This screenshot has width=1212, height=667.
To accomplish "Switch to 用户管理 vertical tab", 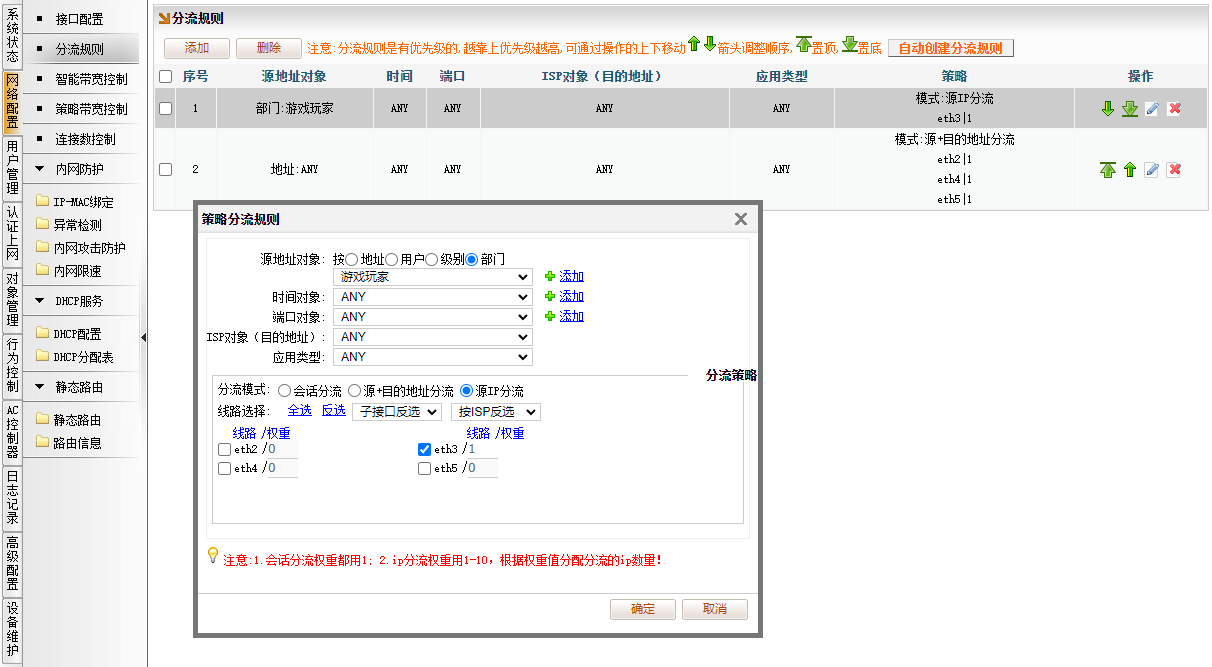I will [12, 167].
